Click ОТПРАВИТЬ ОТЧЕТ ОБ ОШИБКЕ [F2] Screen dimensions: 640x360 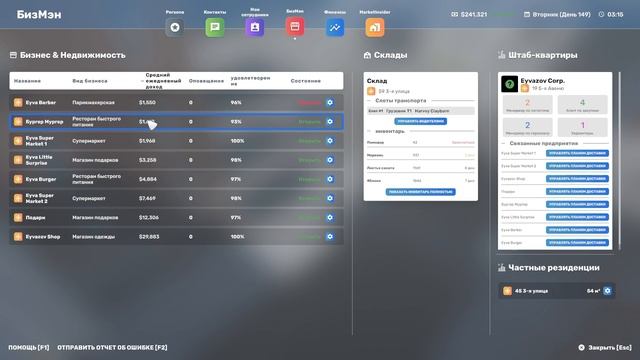point(112,347)
